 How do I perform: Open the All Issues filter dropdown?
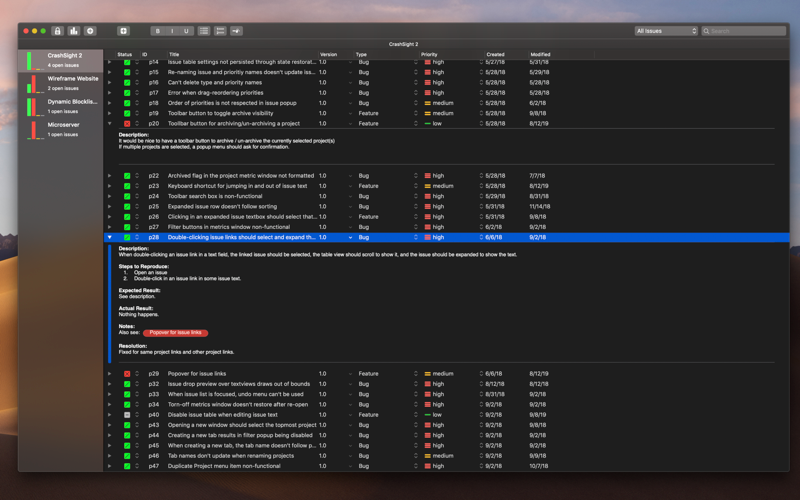pyautogui.click(x=666, y=31)
